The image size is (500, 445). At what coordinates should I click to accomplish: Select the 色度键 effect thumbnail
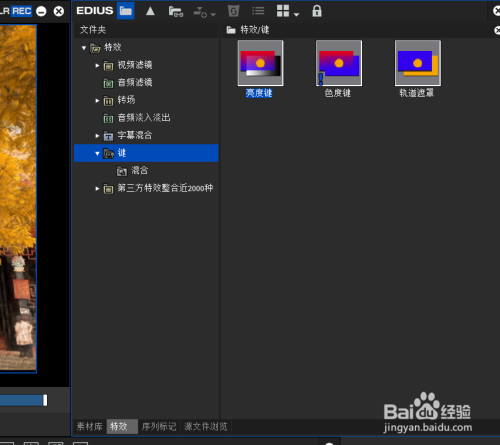click(339, 63)
